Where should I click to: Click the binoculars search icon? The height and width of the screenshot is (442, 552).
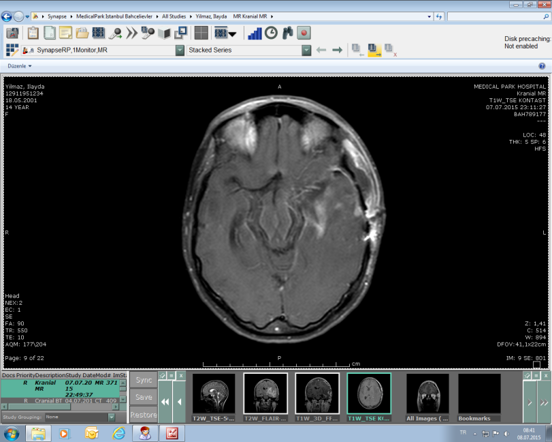click(288, 33)
